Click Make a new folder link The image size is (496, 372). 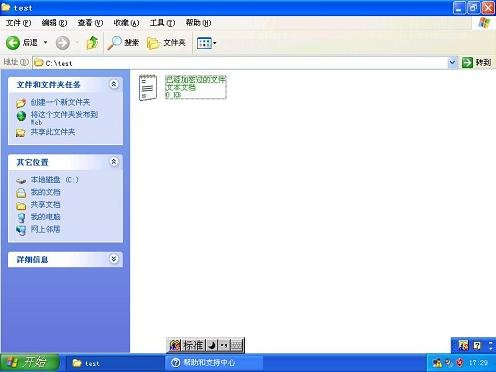60,102
